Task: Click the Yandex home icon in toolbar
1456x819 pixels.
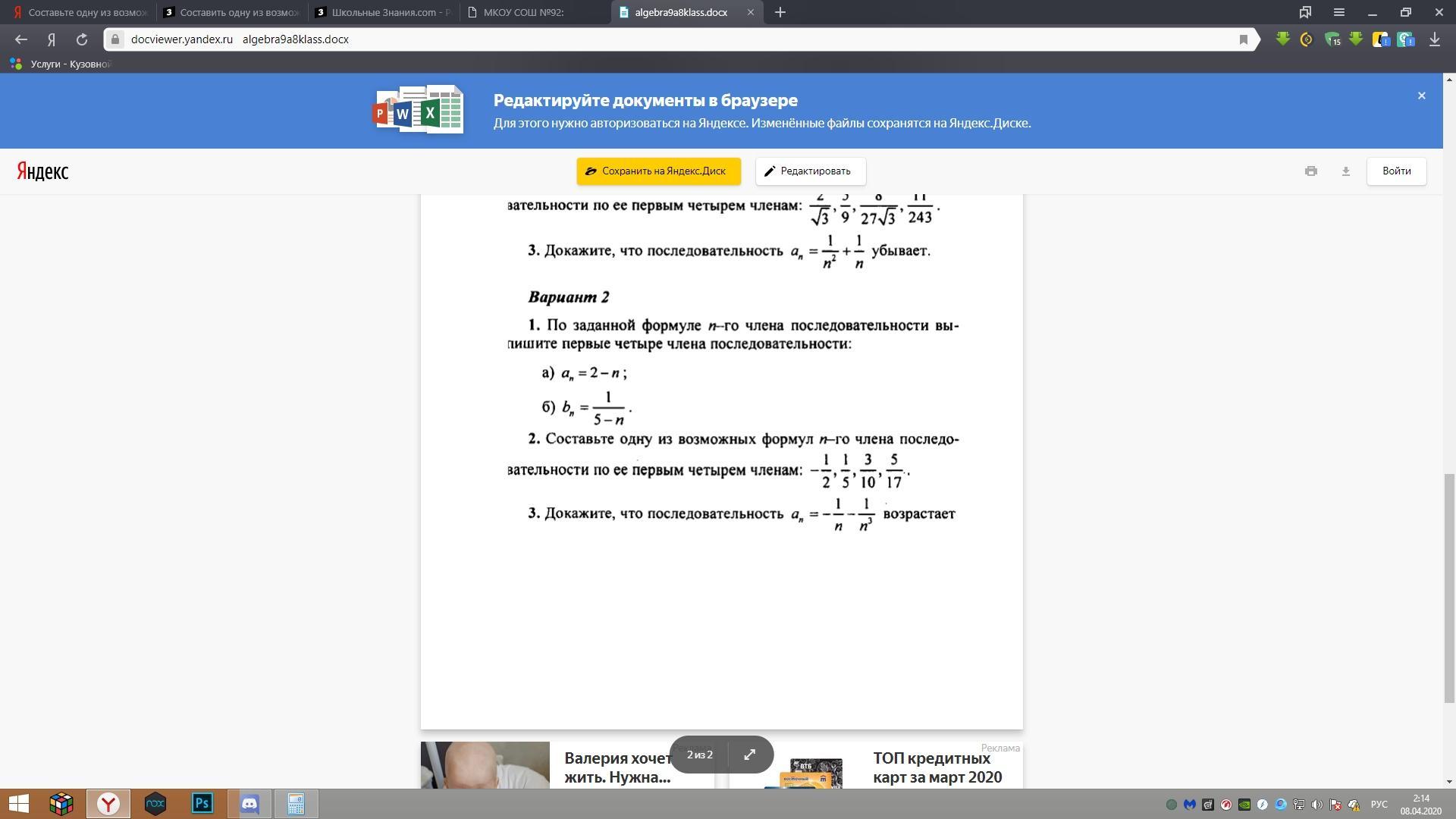Action: pyautogui.click(x=52, y=39)
